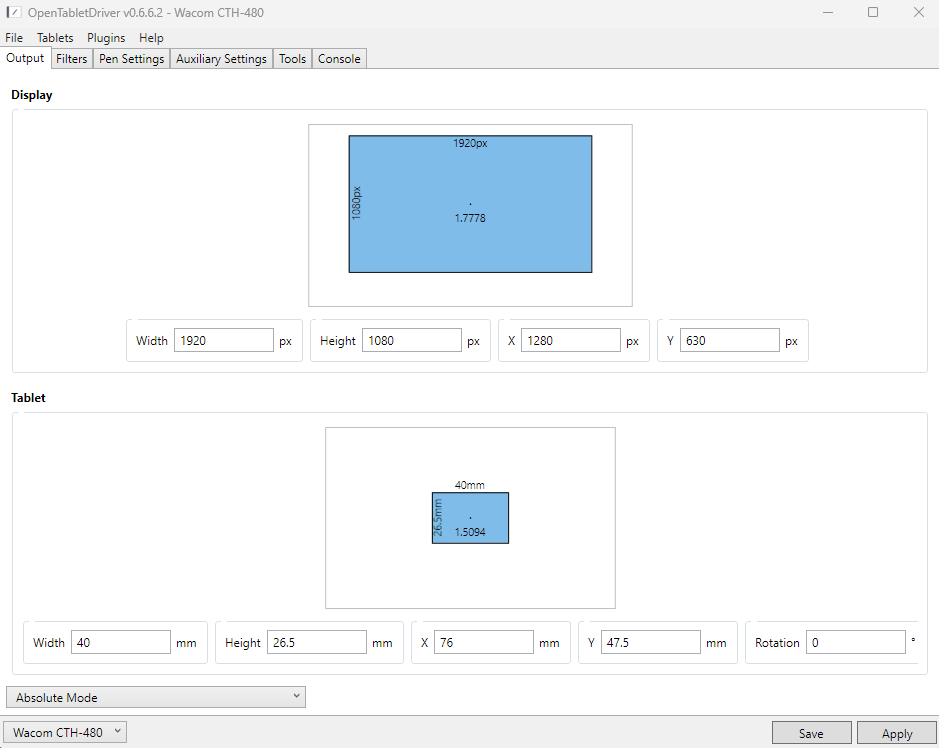Open the Tablets menu

[x=55, y=38]
